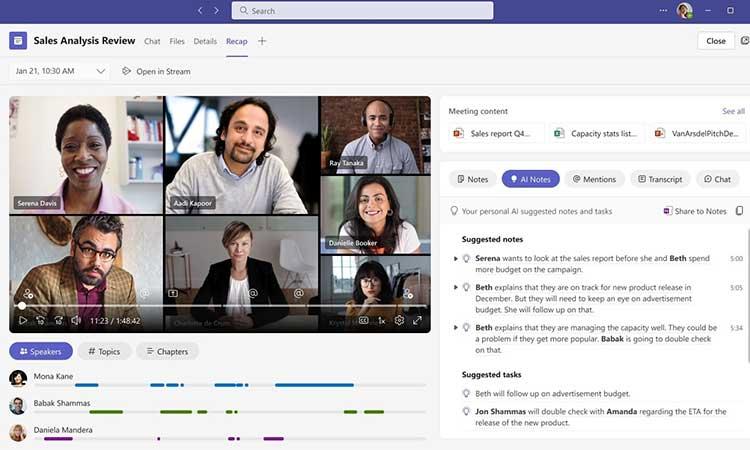Skip forward 10 seconds in recording
The image size is (750, 450).
[59, 321]
